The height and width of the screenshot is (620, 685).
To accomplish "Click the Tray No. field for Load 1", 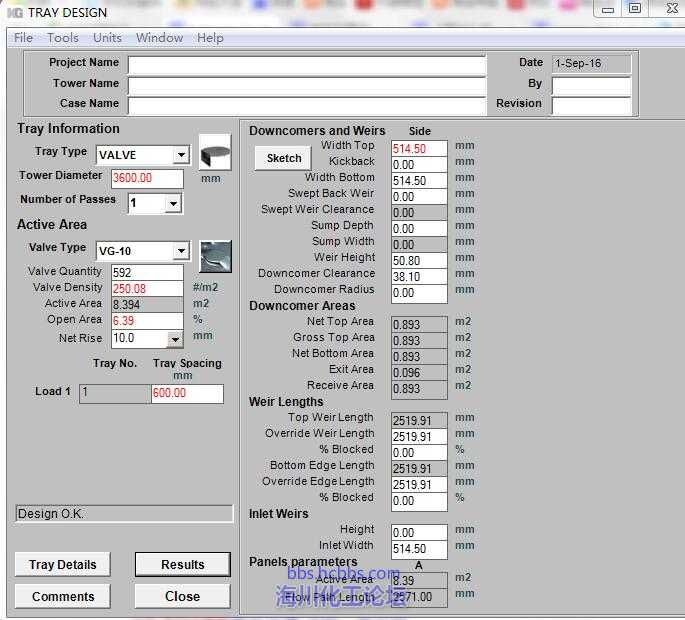I will (x=115, y=393).
